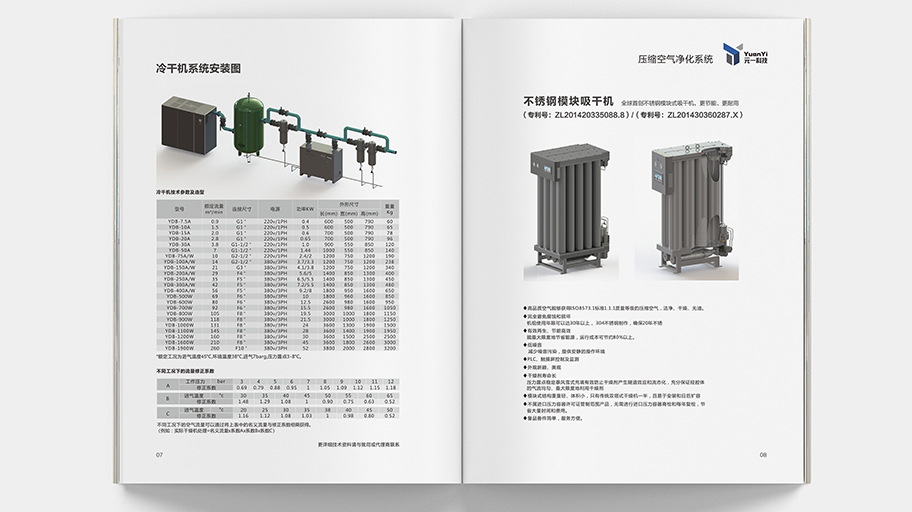
Task: Click the YD8-1000W model cell
Action: [179, 325]
